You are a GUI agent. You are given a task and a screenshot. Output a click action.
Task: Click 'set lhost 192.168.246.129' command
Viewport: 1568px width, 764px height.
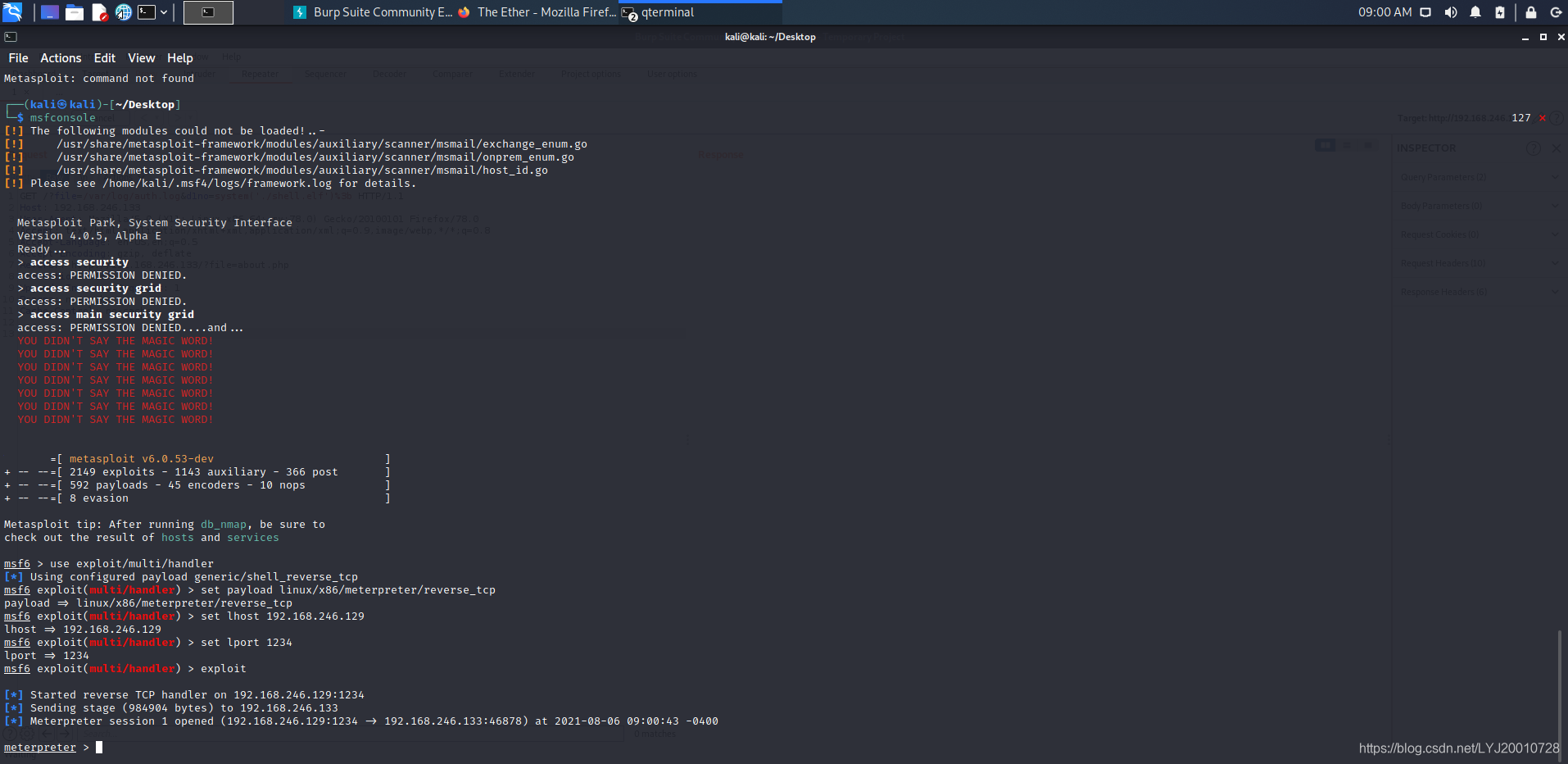tap(283, 616)
